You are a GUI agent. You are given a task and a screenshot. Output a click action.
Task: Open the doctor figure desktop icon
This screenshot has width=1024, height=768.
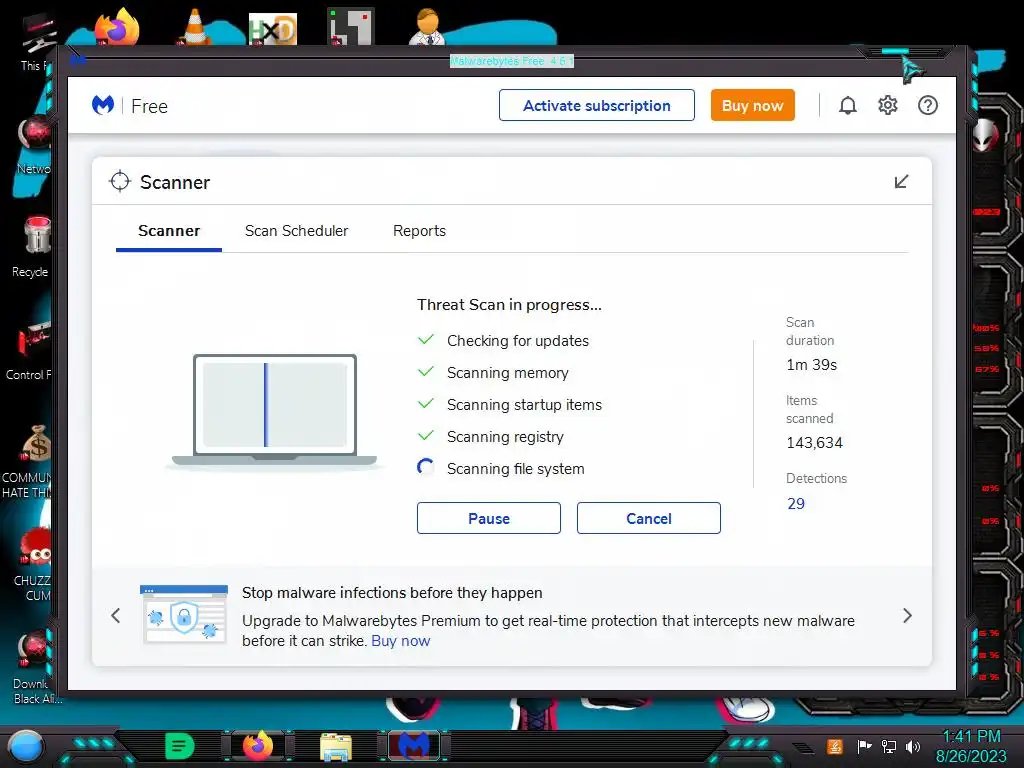(427, 26)
